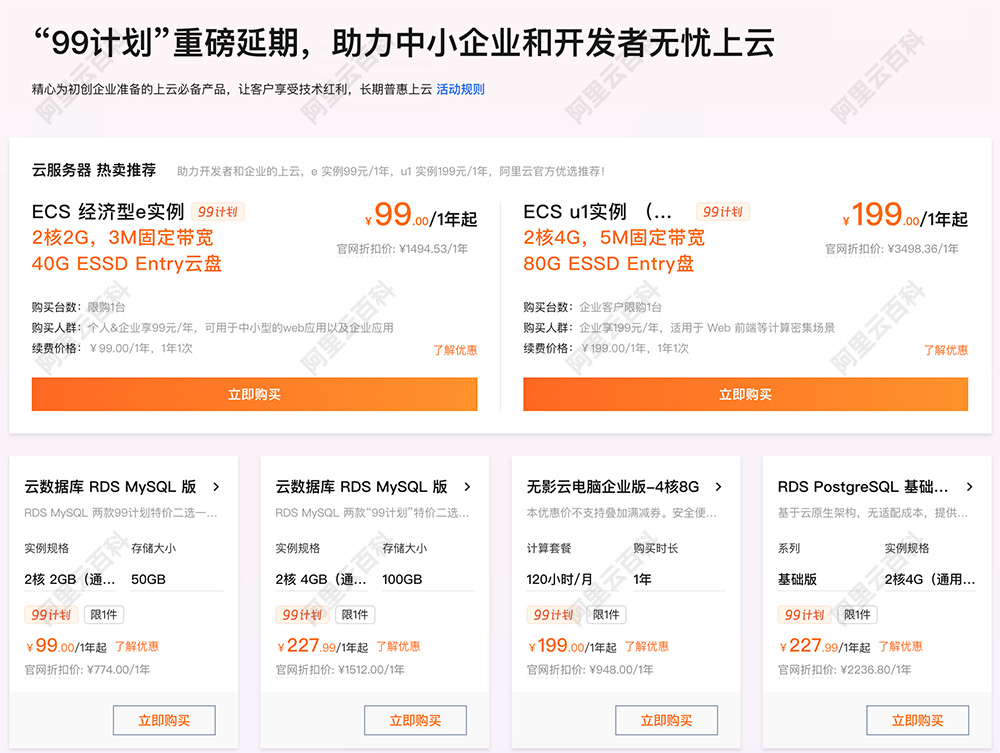This screenshot has width=1000, height=753.
Task: Click 立即购买 on the RDS PostgreSQL card
Action: click(917, 720)
